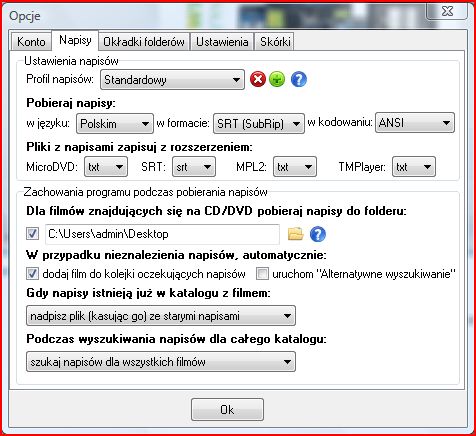Close the Opcje dialog window
Image resolution: width=476 pixels, height=436 pixels.
pyautogui.click(x=447, y=11)
